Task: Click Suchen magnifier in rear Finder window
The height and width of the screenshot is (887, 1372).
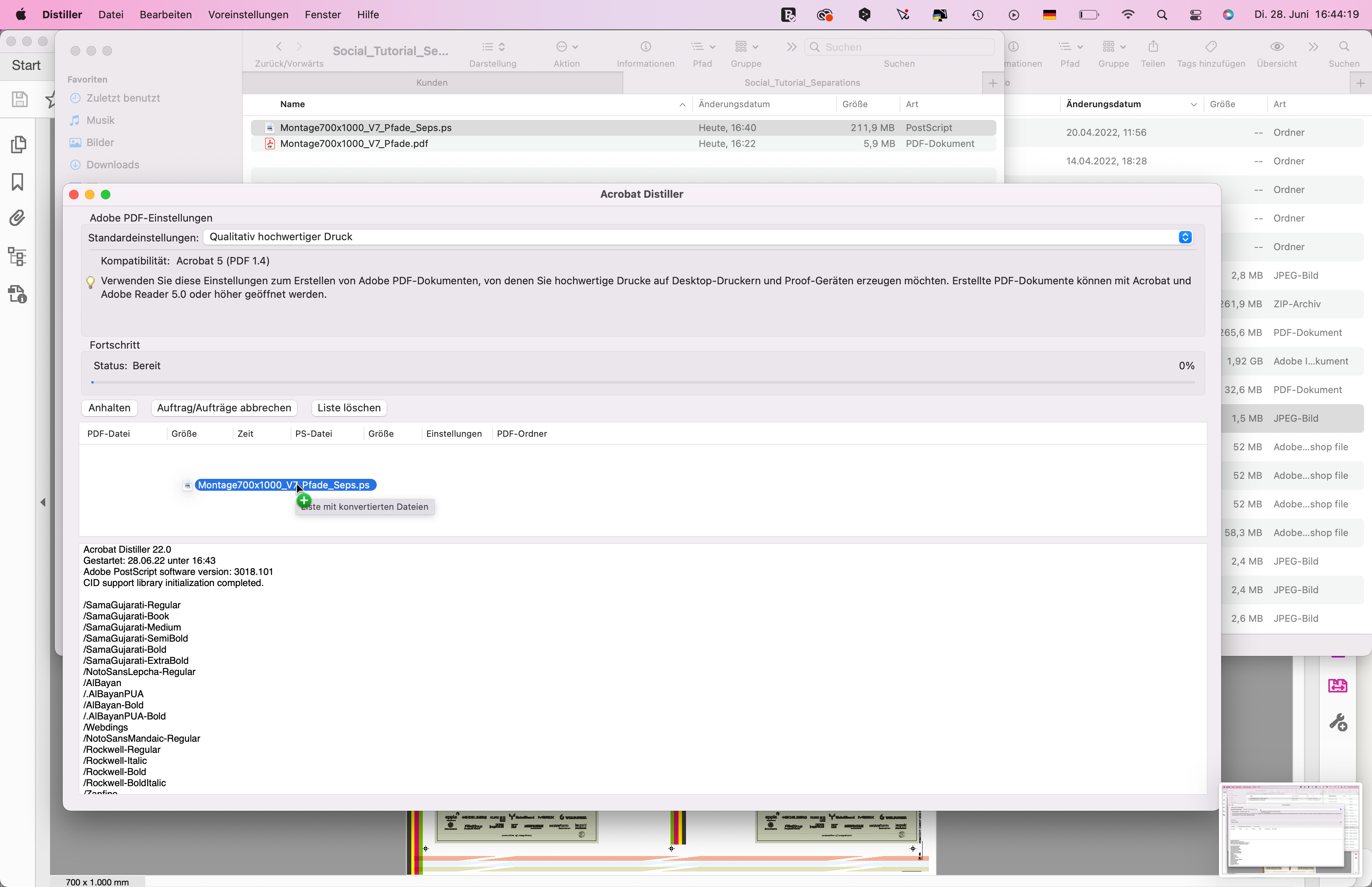Action: pos(1344,47)
